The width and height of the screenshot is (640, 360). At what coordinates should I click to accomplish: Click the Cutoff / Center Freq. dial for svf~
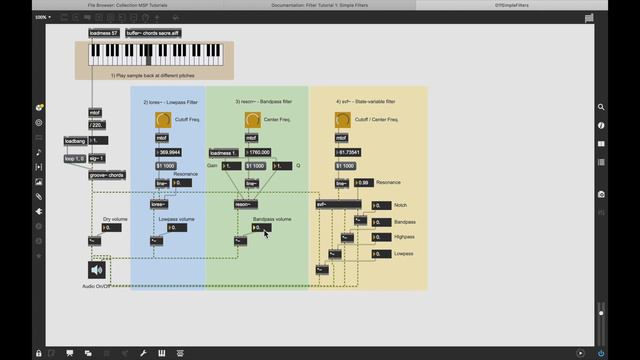tap(342, 120)
